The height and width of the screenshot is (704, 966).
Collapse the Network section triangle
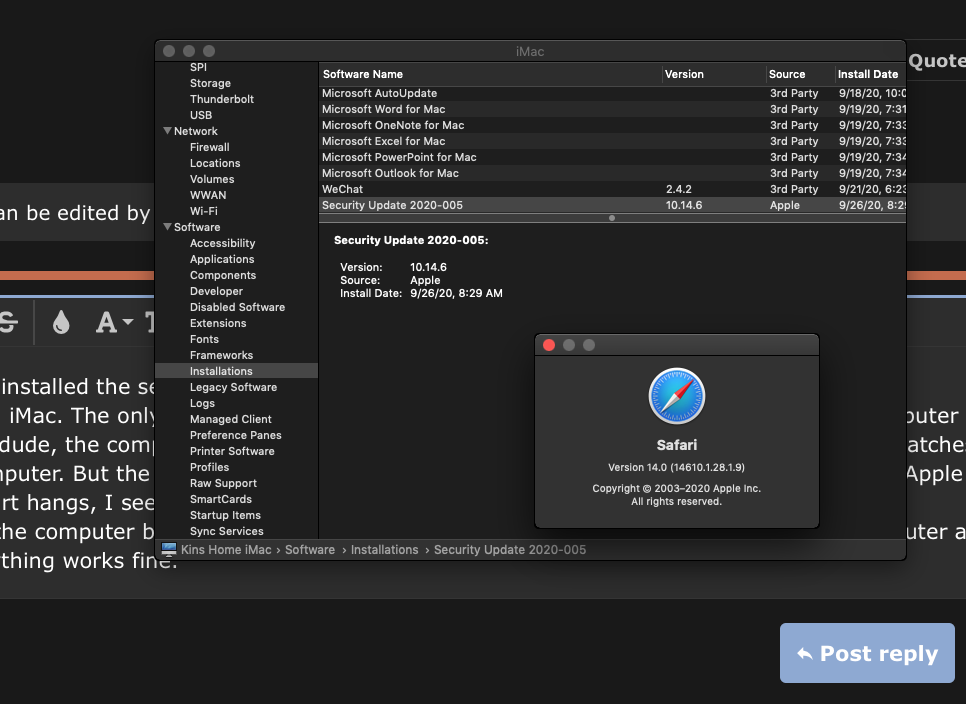[x=167, y=131]
